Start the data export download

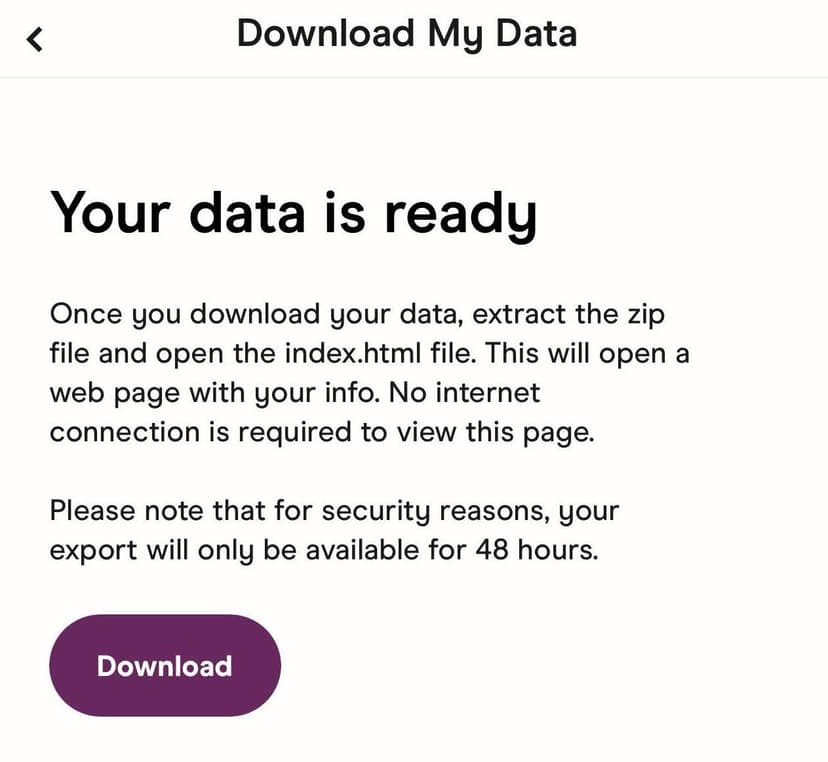165,665
